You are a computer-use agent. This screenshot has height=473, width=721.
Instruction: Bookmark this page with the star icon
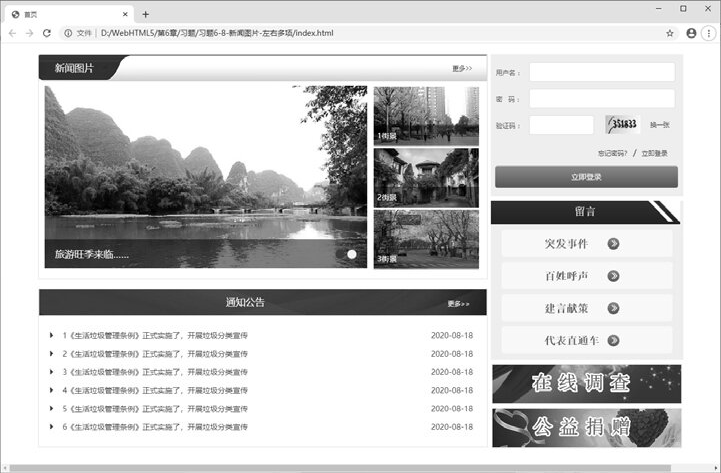pos(670,33)
